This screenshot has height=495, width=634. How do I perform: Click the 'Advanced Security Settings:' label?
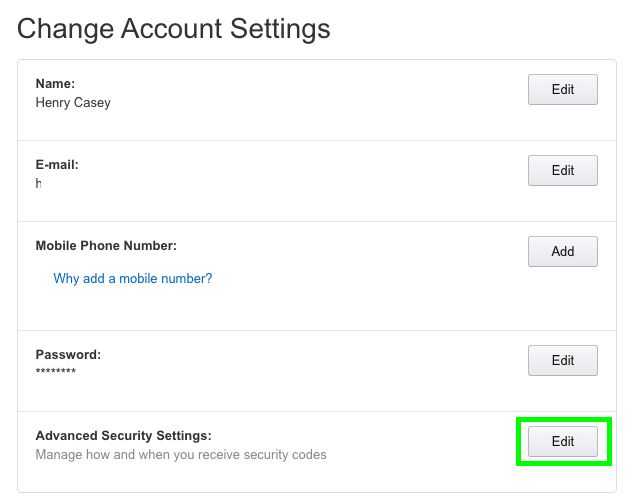tap(124, 436)
